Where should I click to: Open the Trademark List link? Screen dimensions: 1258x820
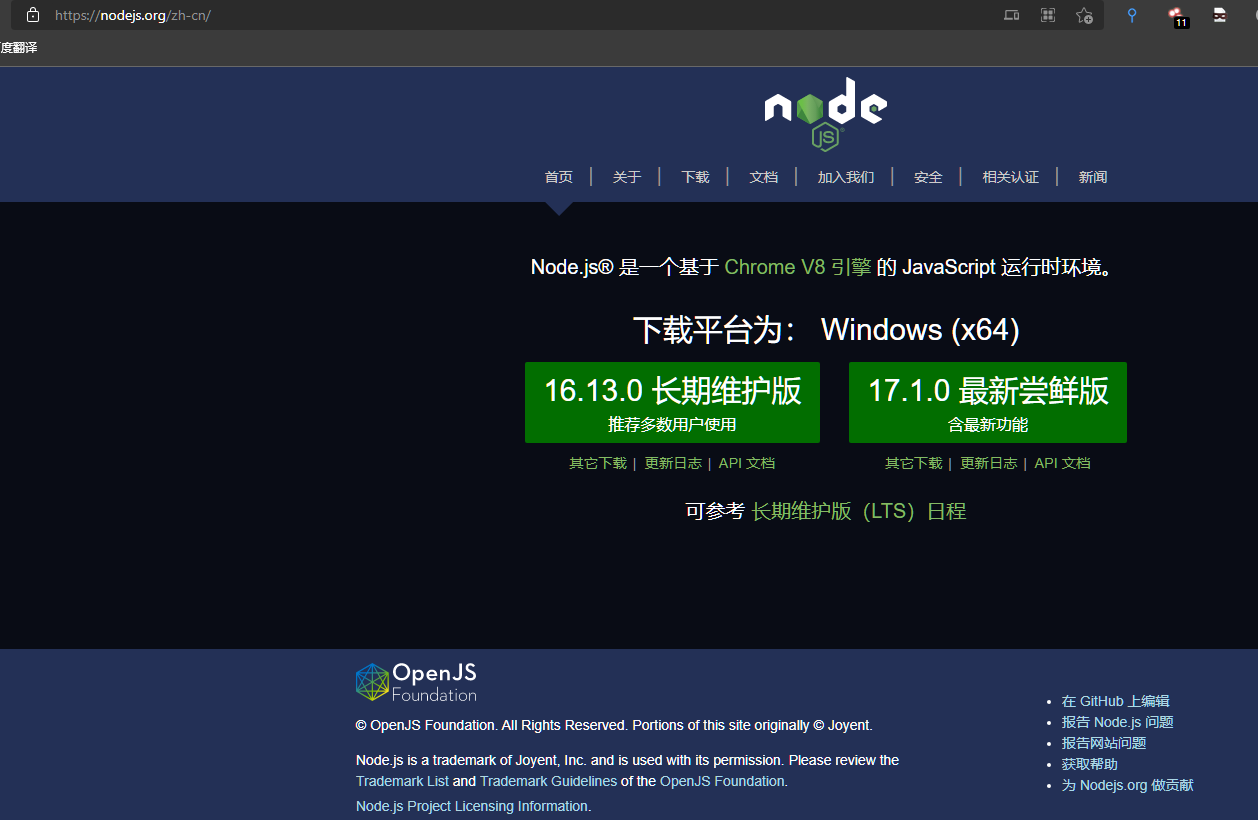pyautogui.click(x=402, y=781)
